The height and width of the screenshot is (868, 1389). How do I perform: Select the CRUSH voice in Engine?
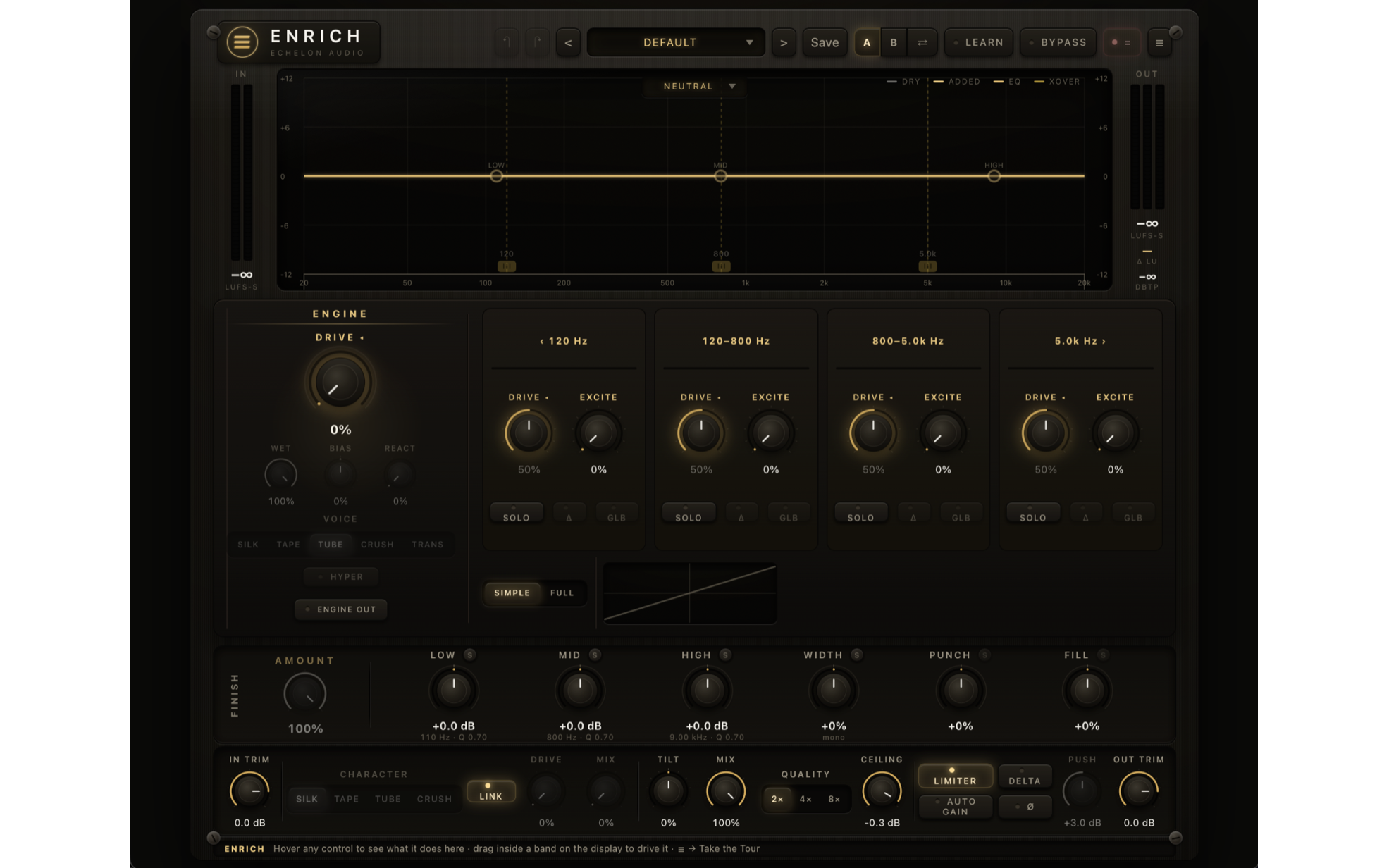click(377, 545)
